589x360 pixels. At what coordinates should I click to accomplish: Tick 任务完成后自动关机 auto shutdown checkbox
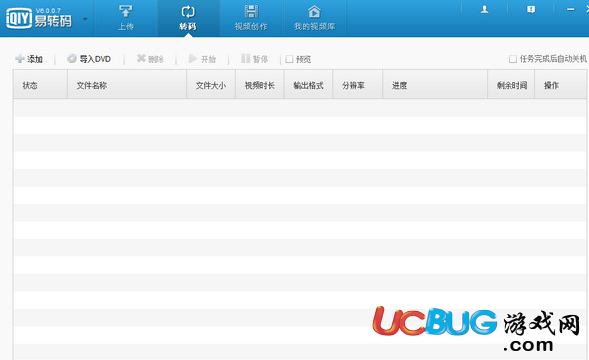pos(513,59)
